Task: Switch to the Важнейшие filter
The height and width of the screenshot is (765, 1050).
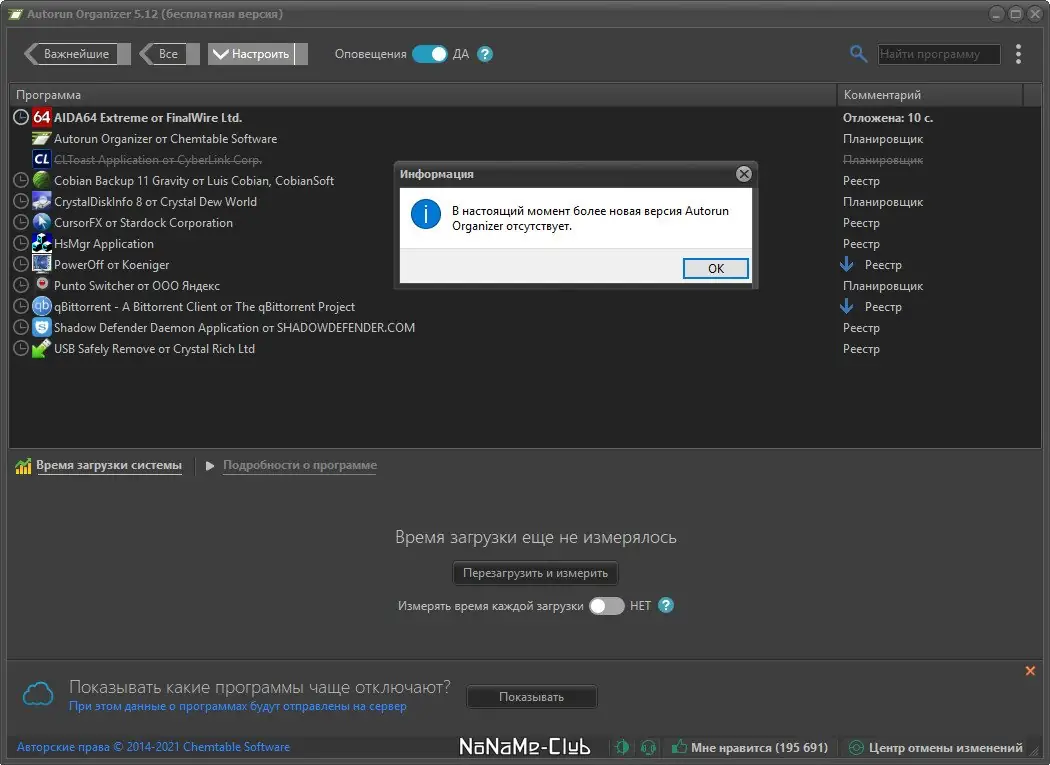Action: 76,54
